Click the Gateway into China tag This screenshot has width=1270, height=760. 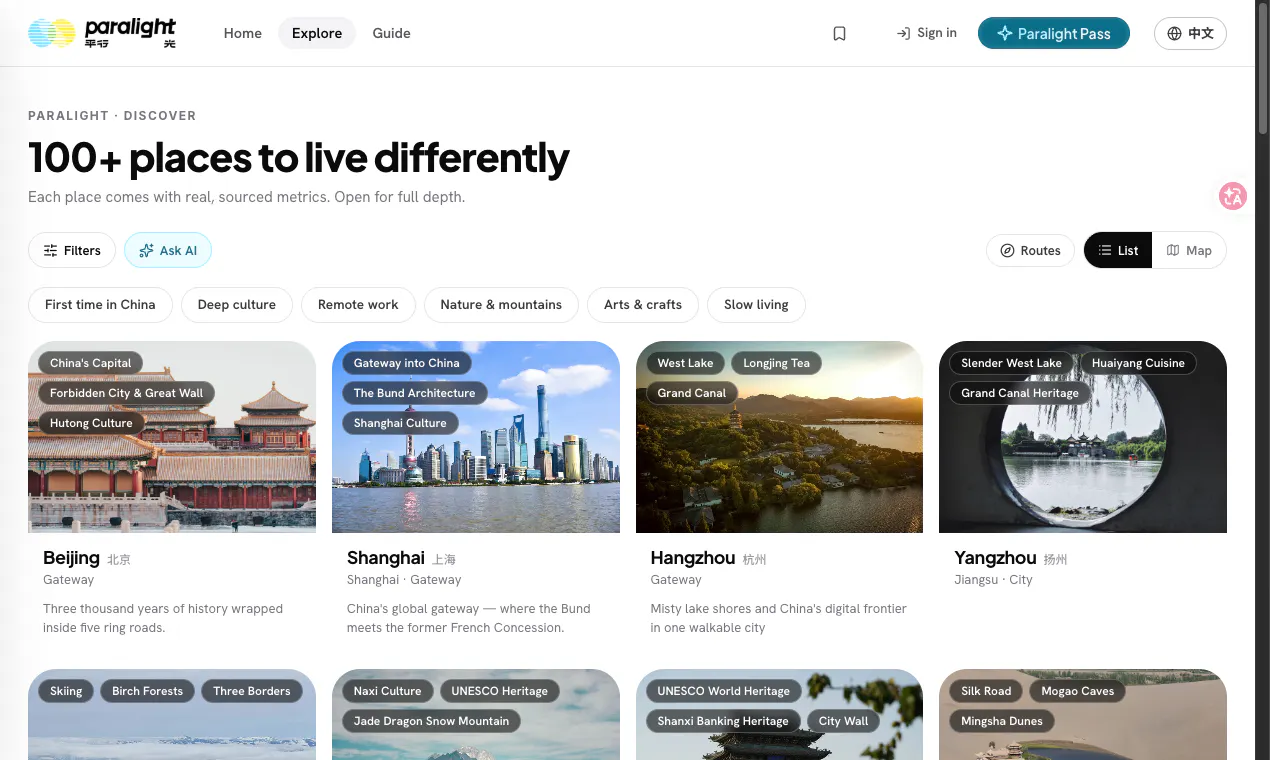[407, 363]
